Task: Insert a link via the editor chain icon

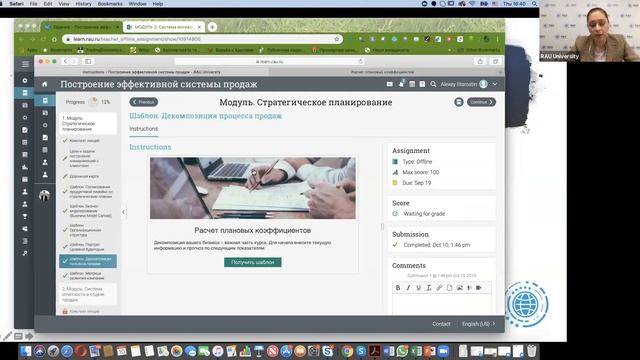Action: click(439, 288)
